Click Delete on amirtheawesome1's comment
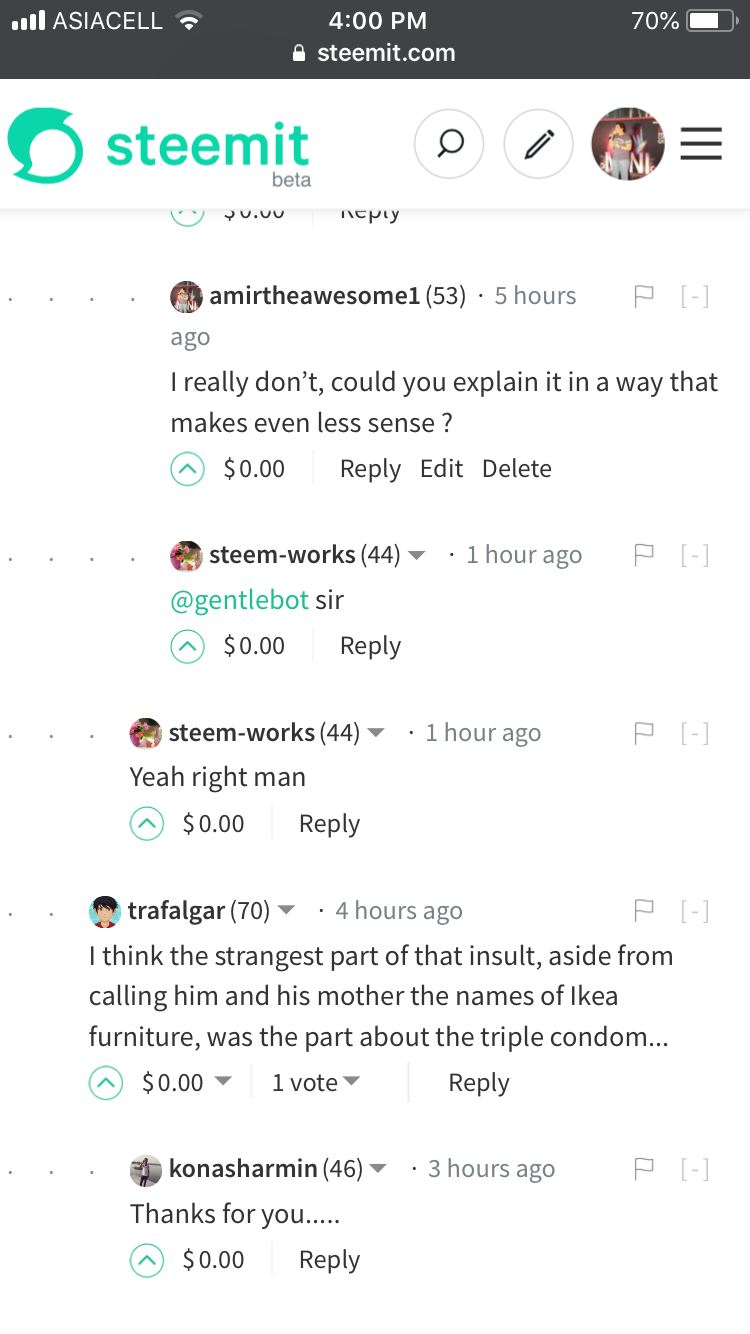 (x=516, y=469)
